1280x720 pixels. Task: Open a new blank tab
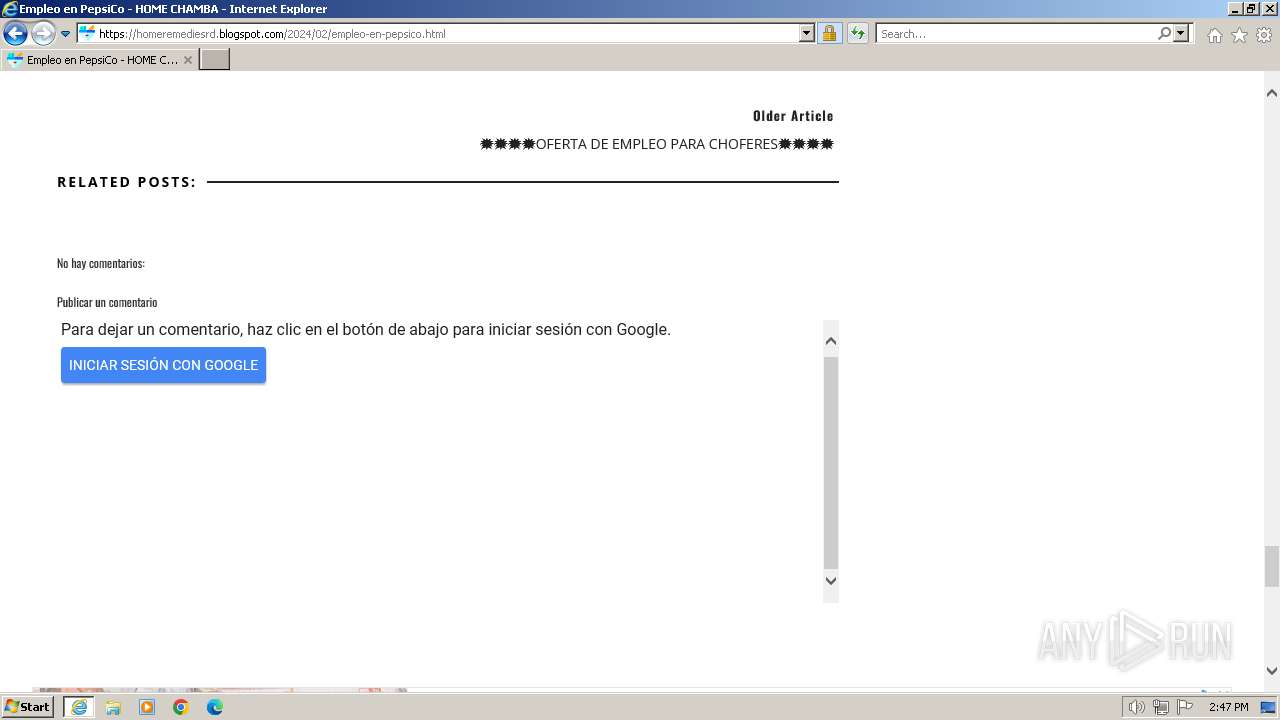(x=215, y=60)
